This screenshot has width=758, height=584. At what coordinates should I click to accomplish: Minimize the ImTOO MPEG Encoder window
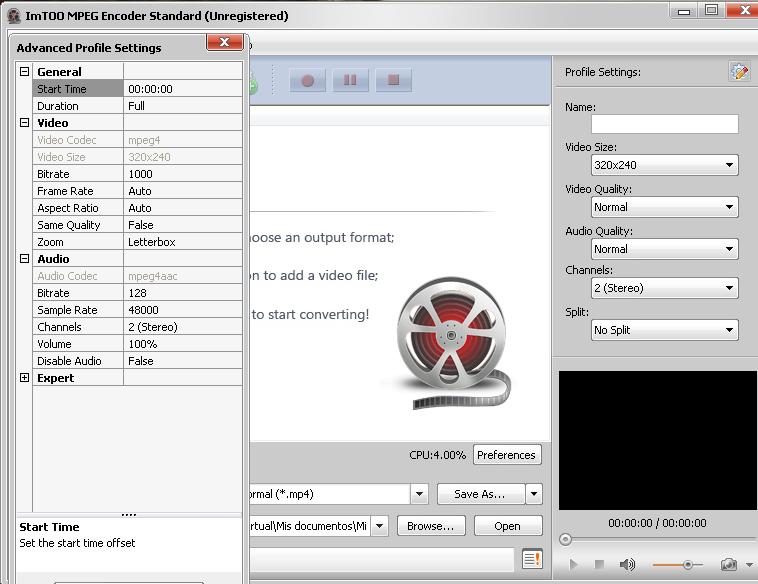point(684,11)
